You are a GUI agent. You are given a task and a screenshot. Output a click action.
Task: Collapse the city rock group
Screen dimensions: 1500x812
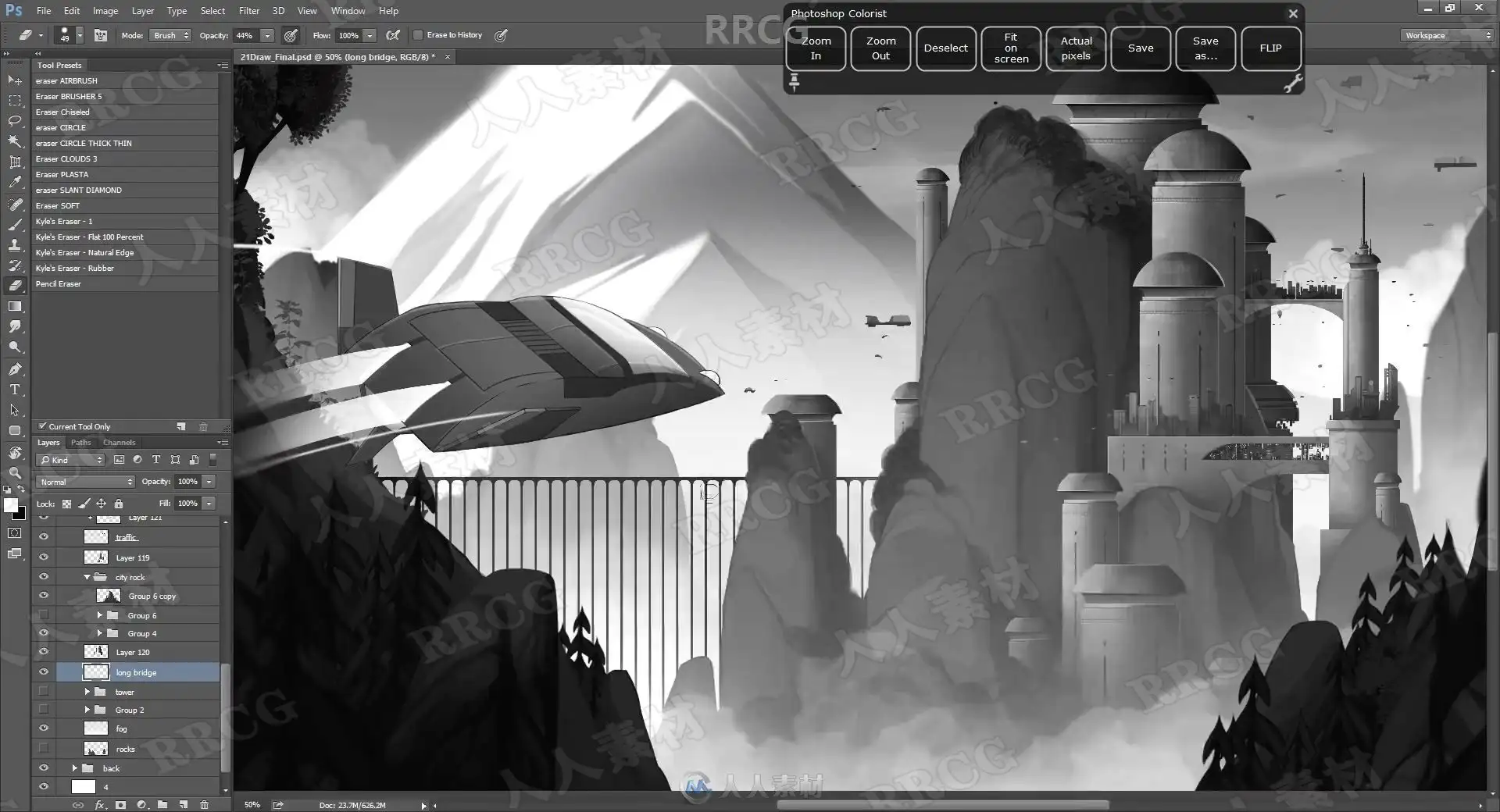[x=87, y=577]
